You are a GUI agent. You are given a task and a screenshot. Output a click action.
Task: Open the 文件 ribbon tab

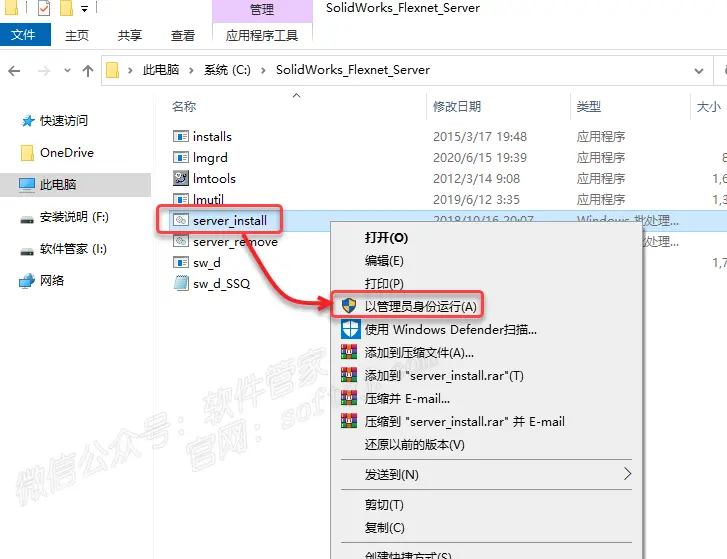25,35
